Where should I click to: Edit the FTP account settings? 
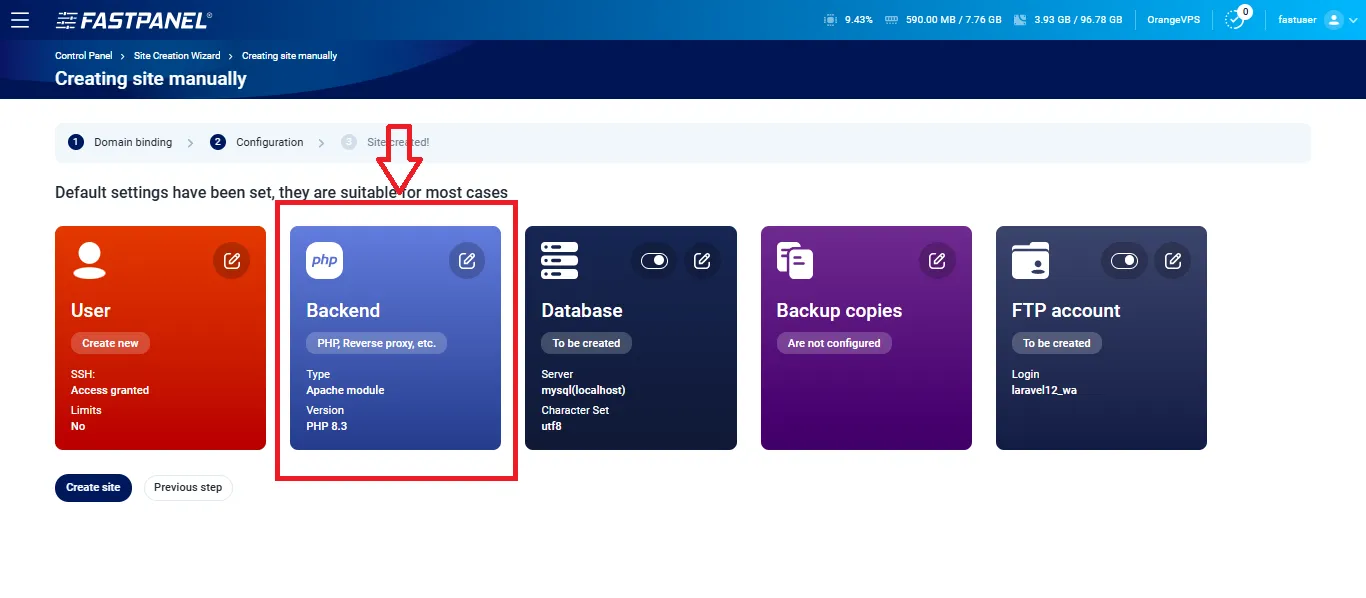tap(1173, 261)
